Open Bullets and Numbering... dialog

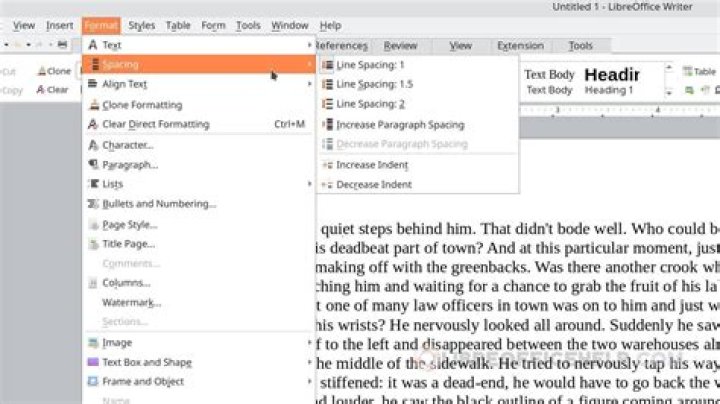point(199,204)
